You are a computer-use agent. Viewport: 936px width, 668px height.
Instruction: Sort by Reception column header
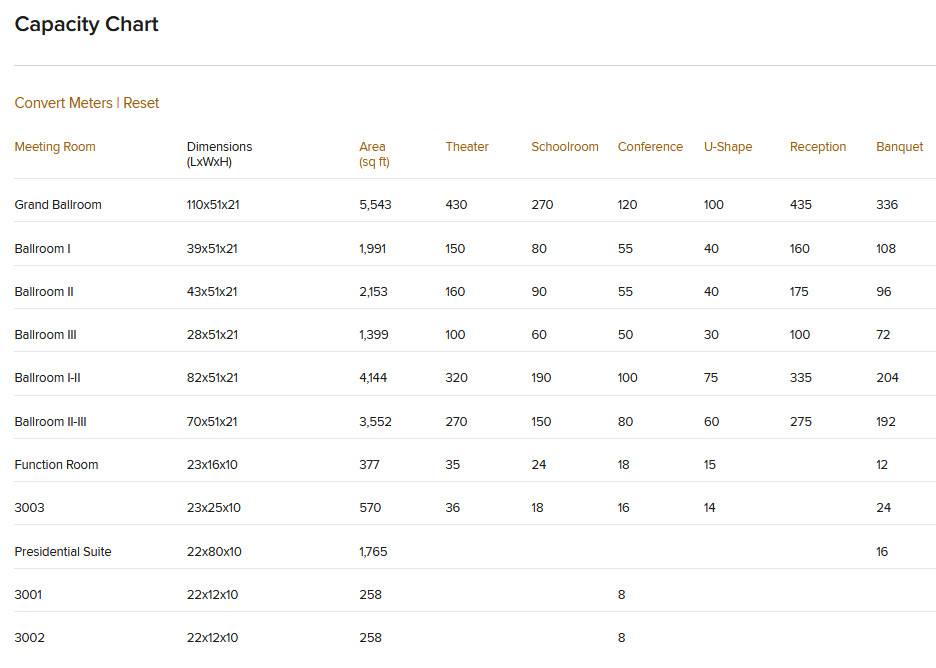pyautogui.click(x=818, y=147)
